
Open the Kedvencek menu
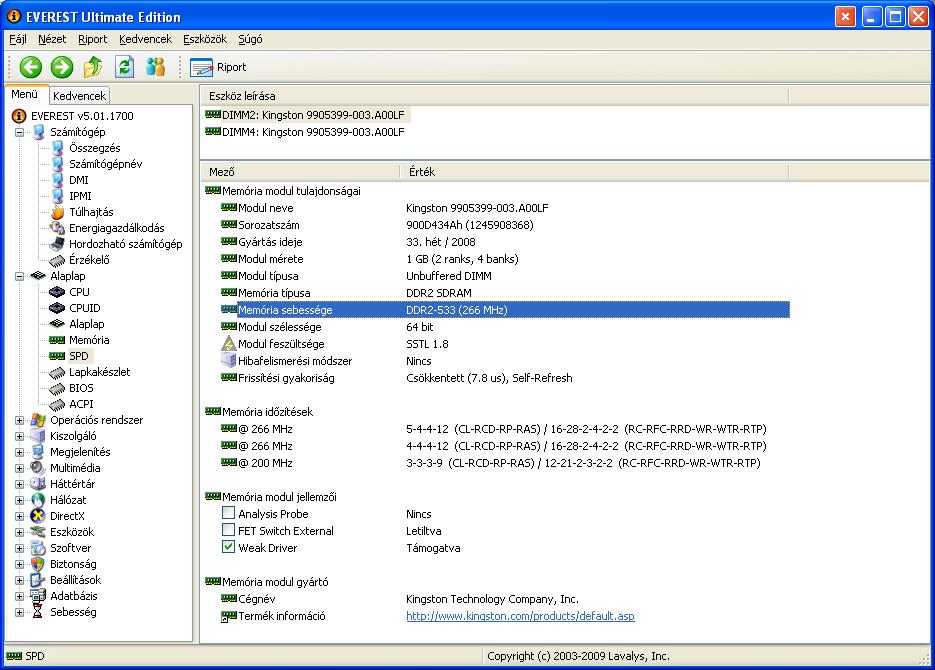145,39
